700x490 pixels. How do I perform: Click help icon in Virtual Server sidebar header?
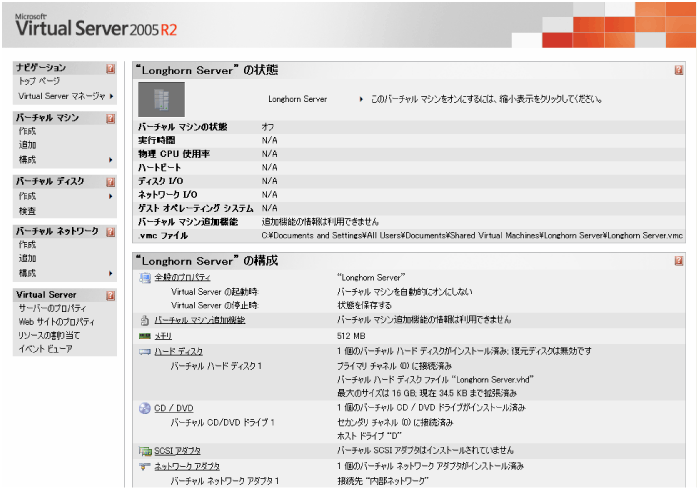tap(110, 295)
